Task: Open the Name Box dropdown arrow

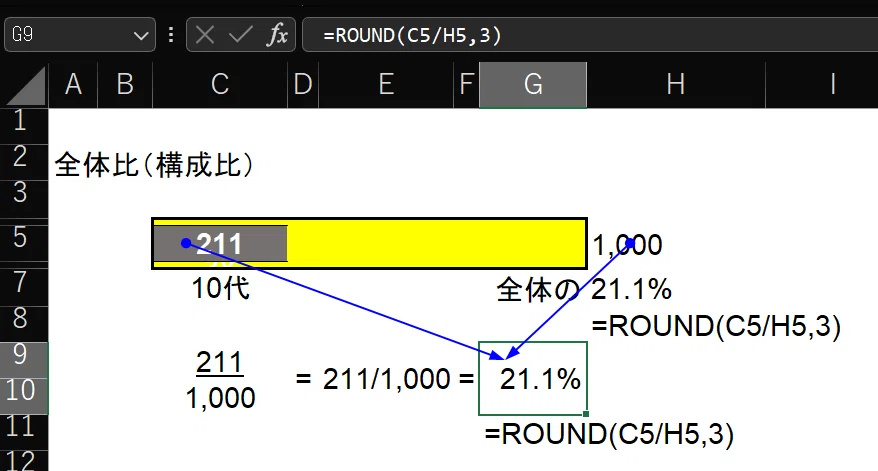Action: pyautogui.click(x=141, y=36)
